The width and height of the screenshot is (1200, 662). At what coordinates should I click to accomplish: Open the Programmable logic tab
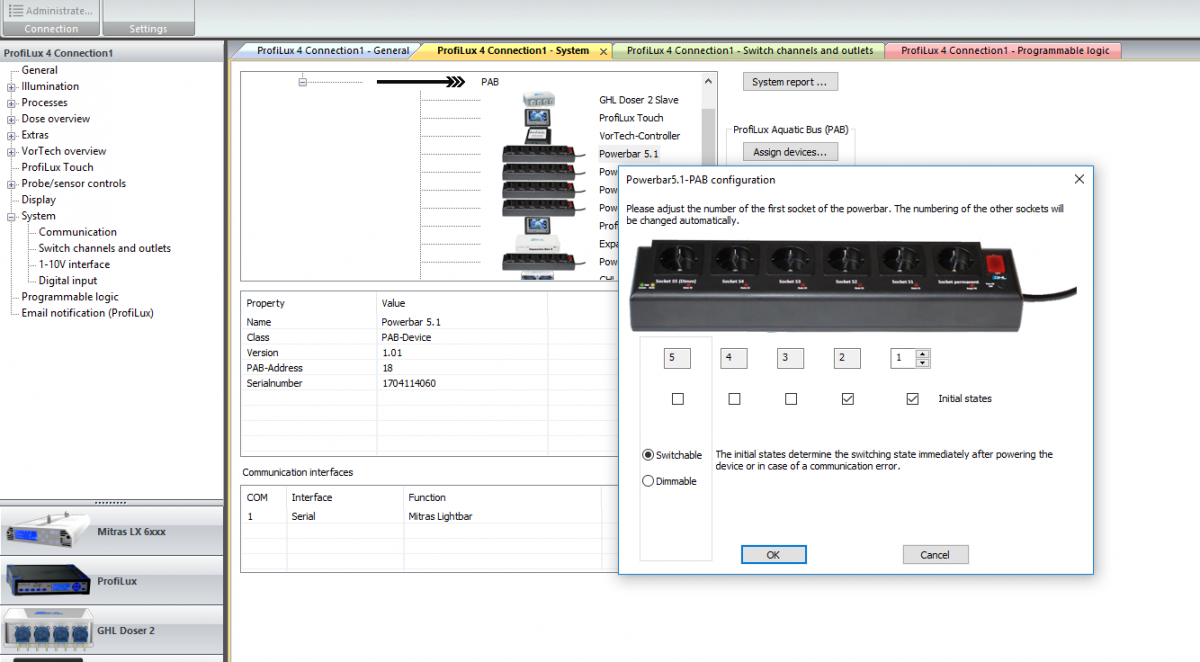1005,50
